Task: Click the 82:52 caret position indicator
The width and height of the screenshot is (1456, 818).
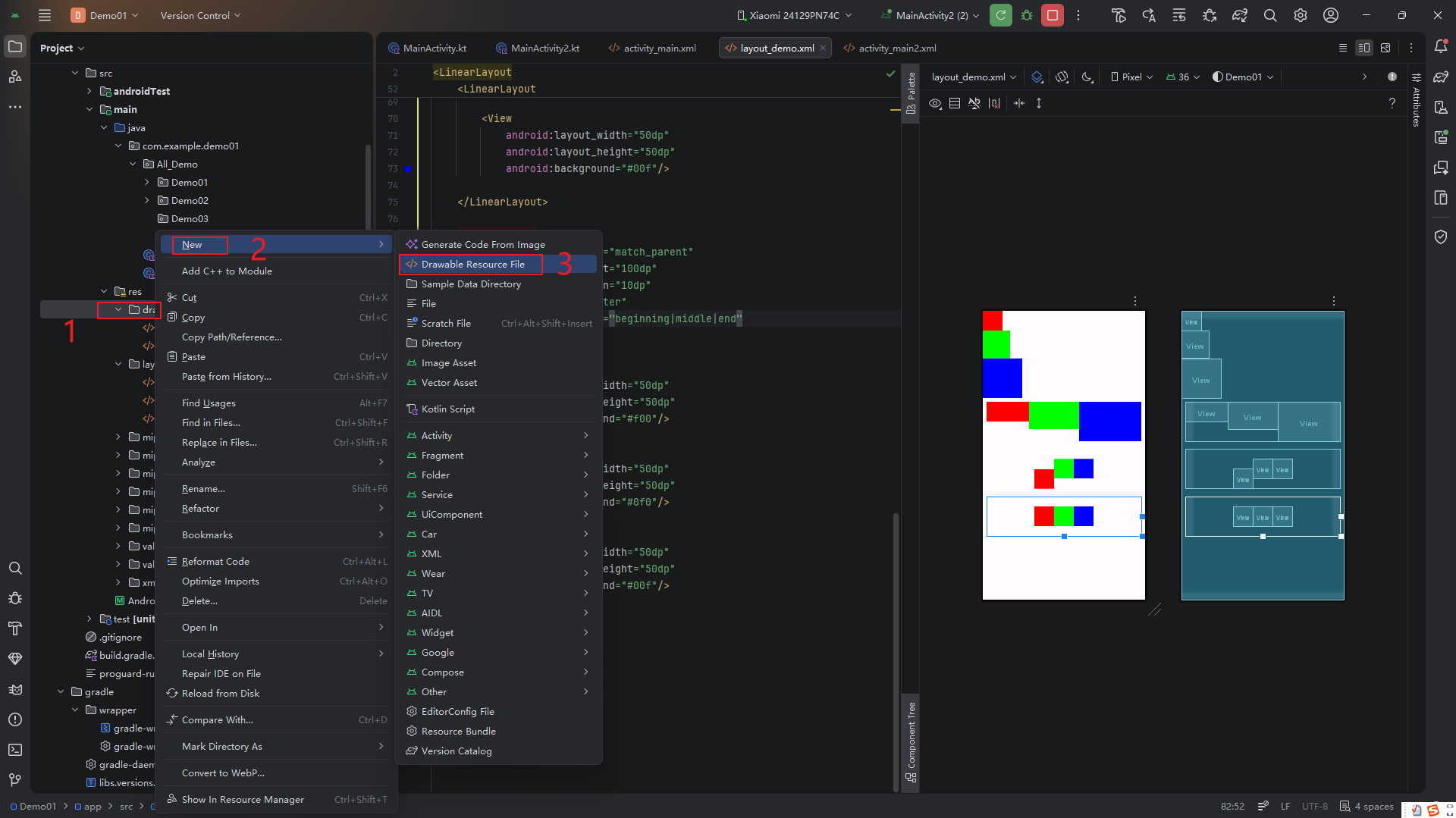Action: [1232, 806]
